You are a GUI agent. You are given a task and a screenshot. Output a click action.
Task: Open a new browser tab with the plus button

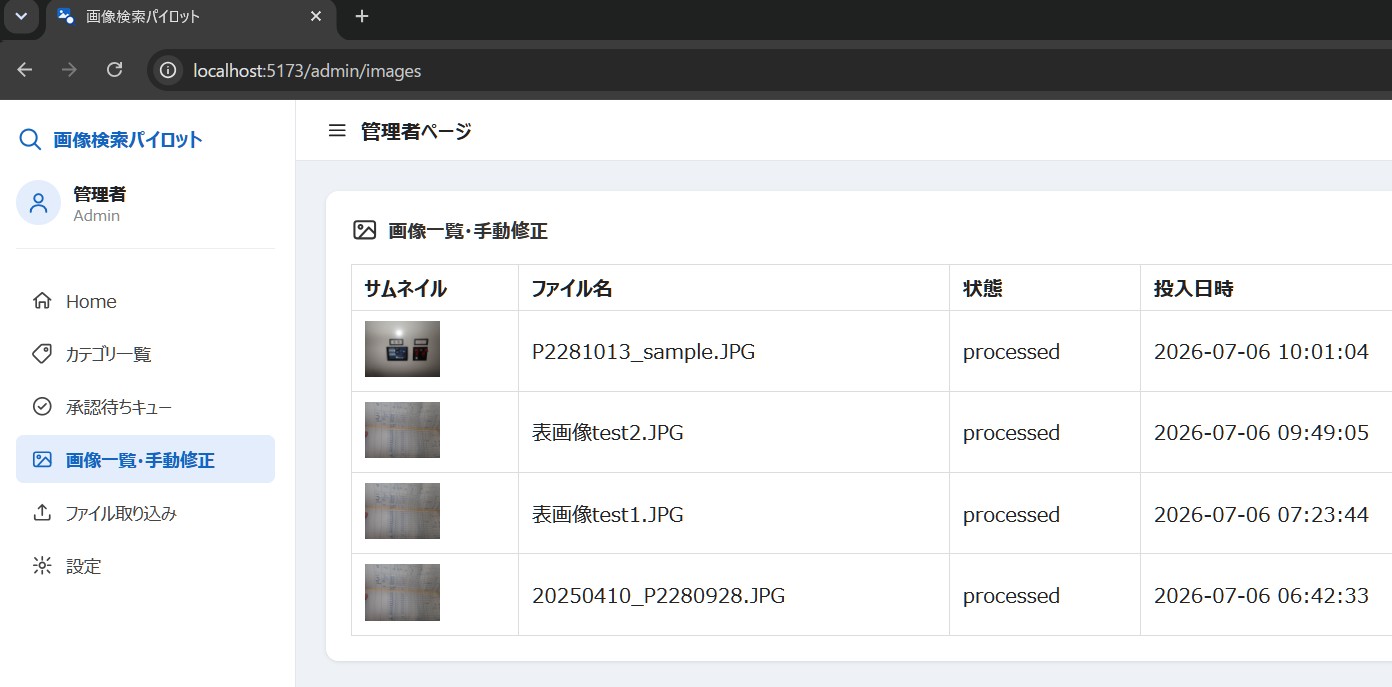click(x=362, y=17)
